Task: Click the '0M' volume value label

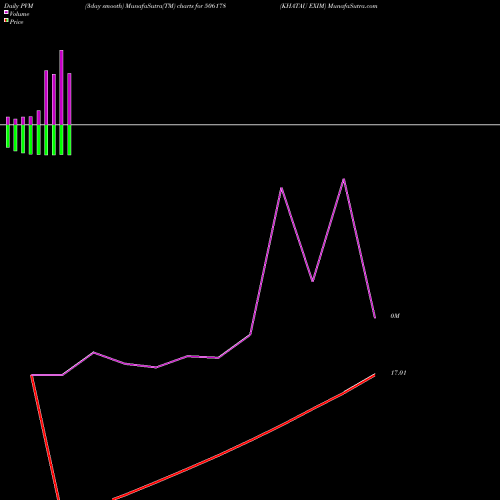Action: click(x=395, y=316)
